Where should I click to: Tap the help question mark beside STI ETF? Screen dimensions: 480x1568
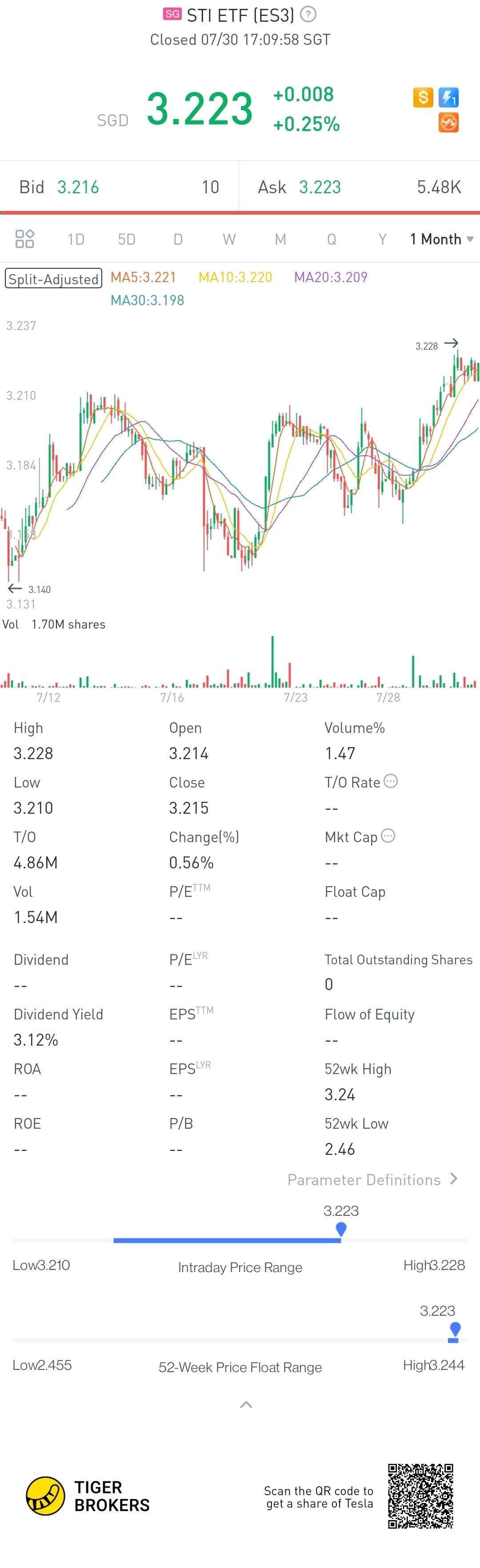[x=309, y=14]
